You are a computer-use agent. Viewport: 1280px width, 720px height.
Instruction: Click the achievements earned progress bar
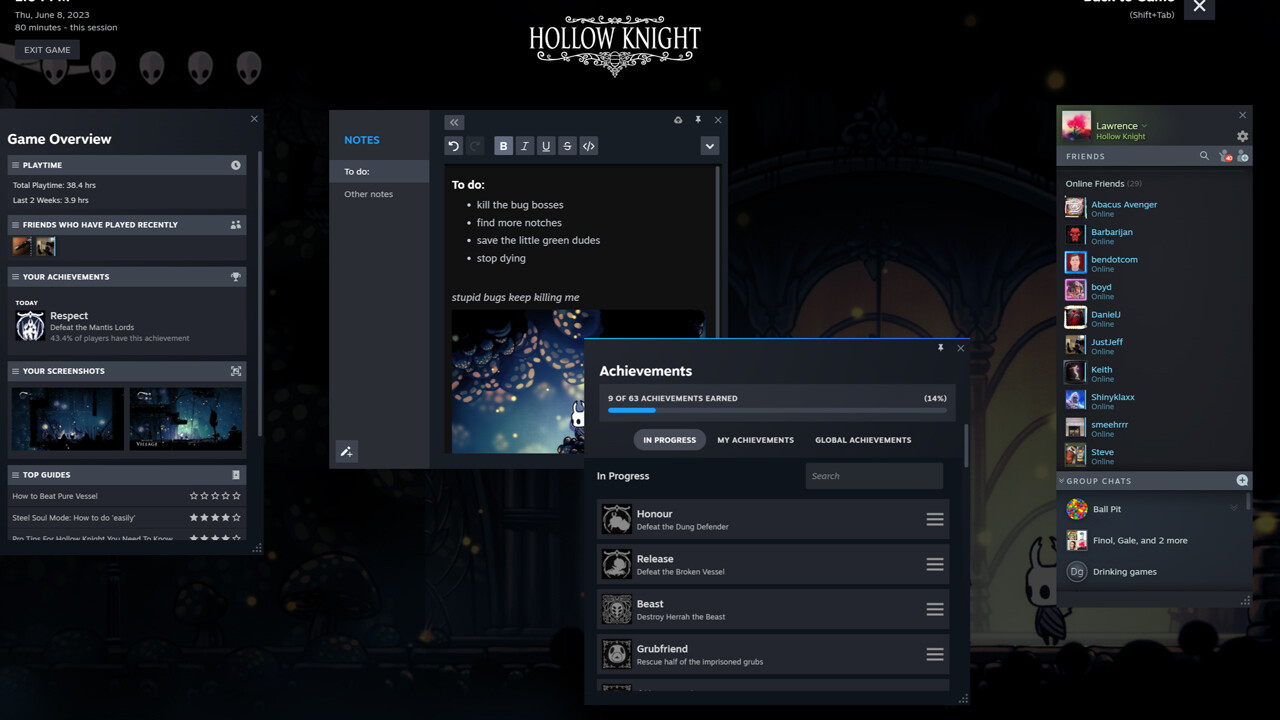[777, 410]
